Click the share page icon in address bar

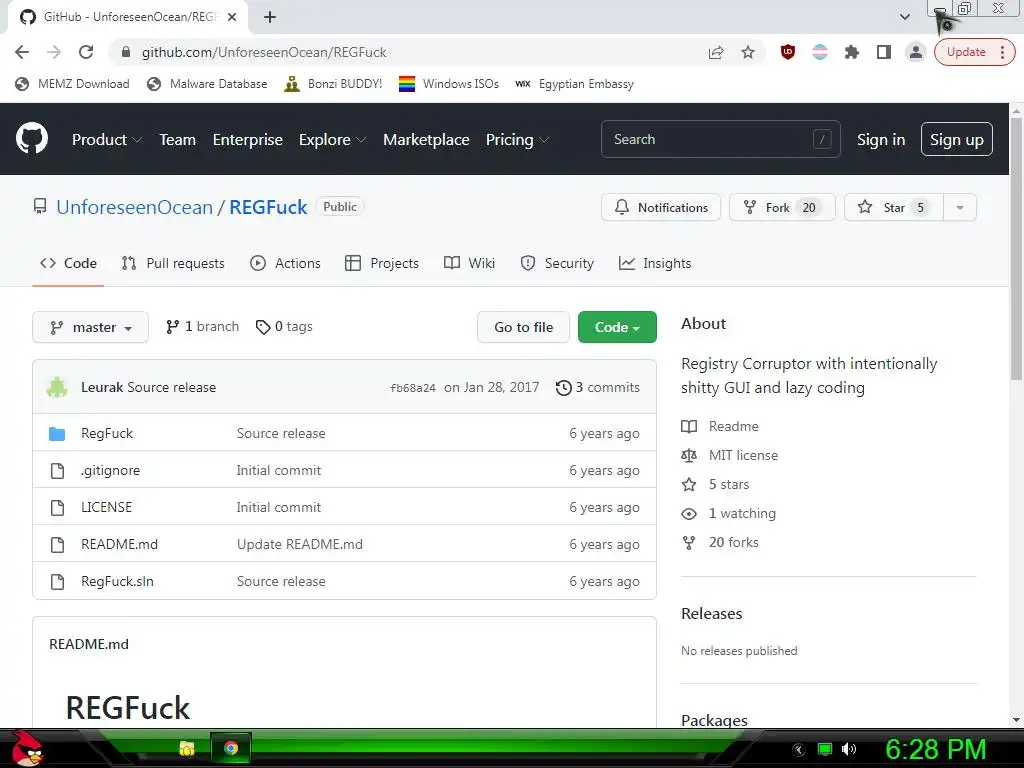click(716, 52)
